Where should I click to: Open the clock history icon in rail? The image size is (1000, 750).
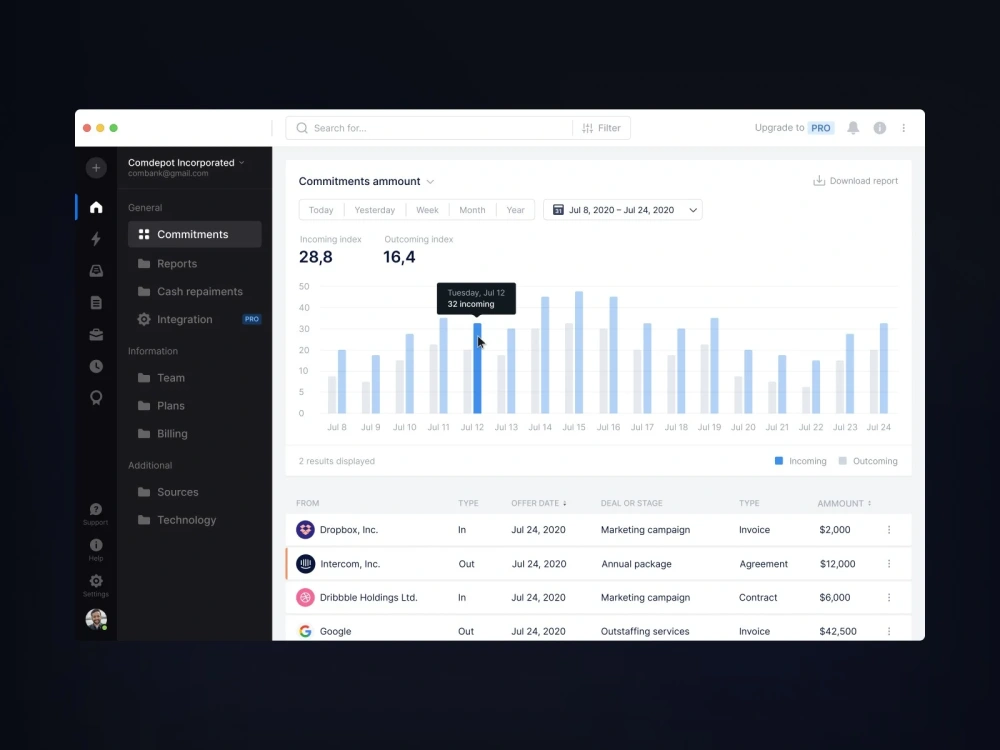(x=96, y=366)
